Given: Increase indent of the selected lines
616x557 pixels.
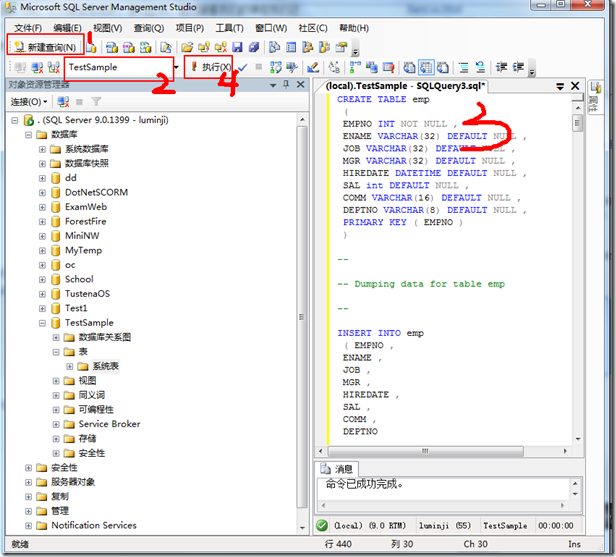Looking at the screenshot, I should 518,68.
